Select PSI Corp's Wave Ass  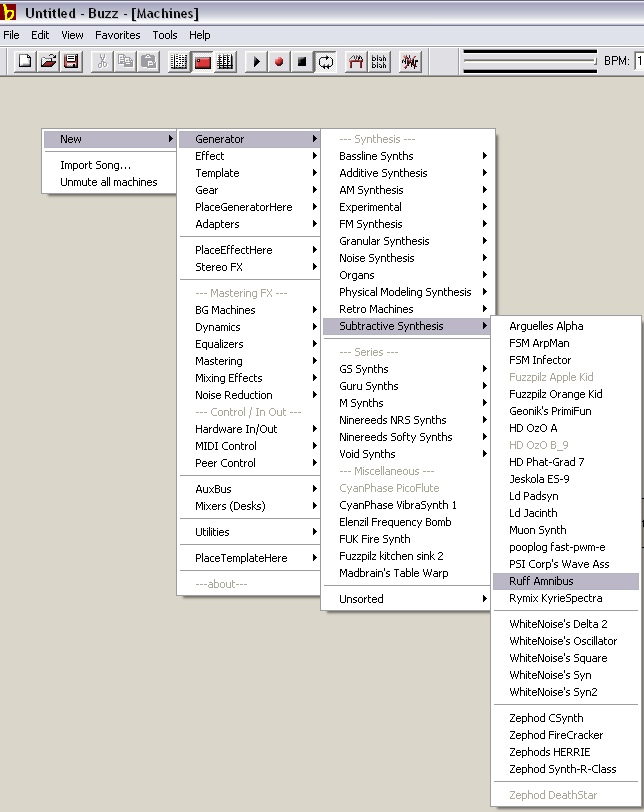566,564
